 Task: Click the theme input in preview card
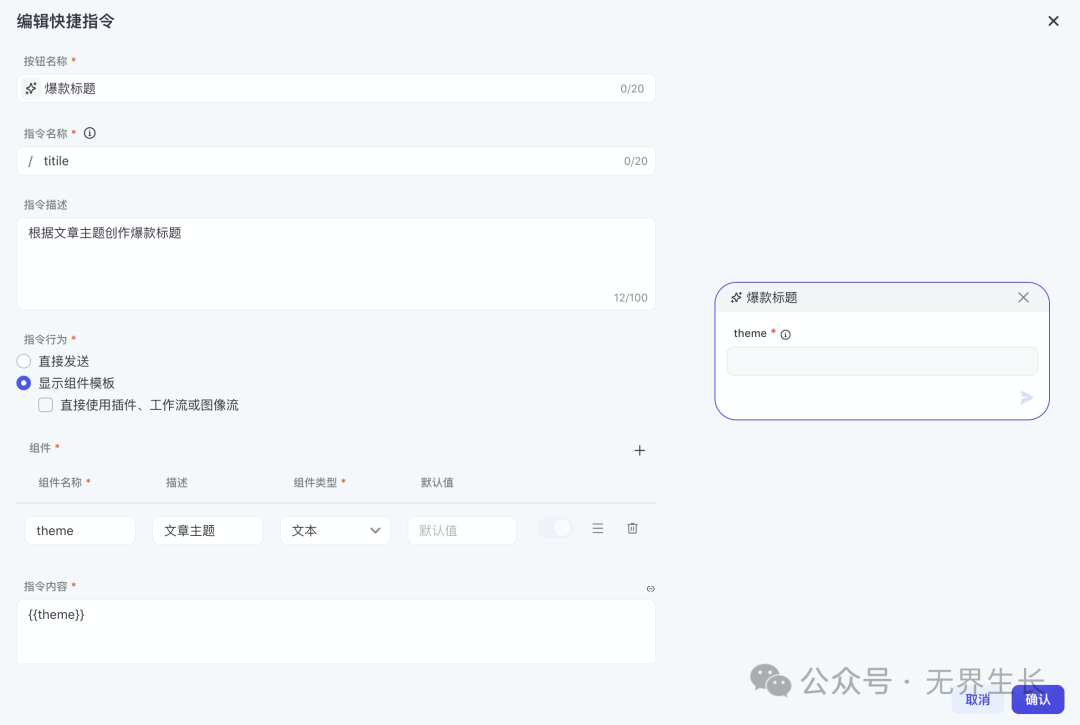click(882, 361)
